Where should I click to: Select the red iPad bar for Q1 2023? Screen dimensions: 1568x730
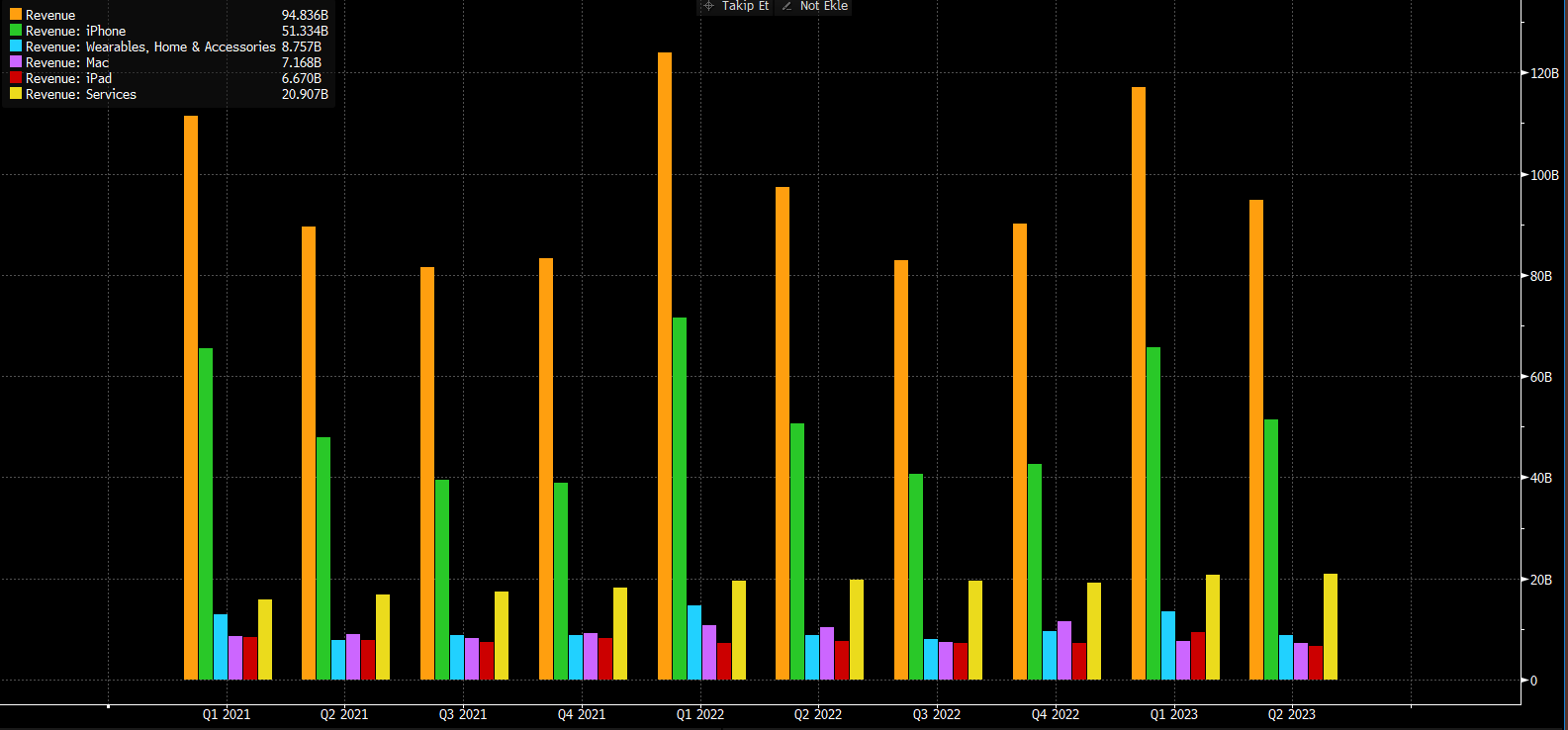[1198, 656]
